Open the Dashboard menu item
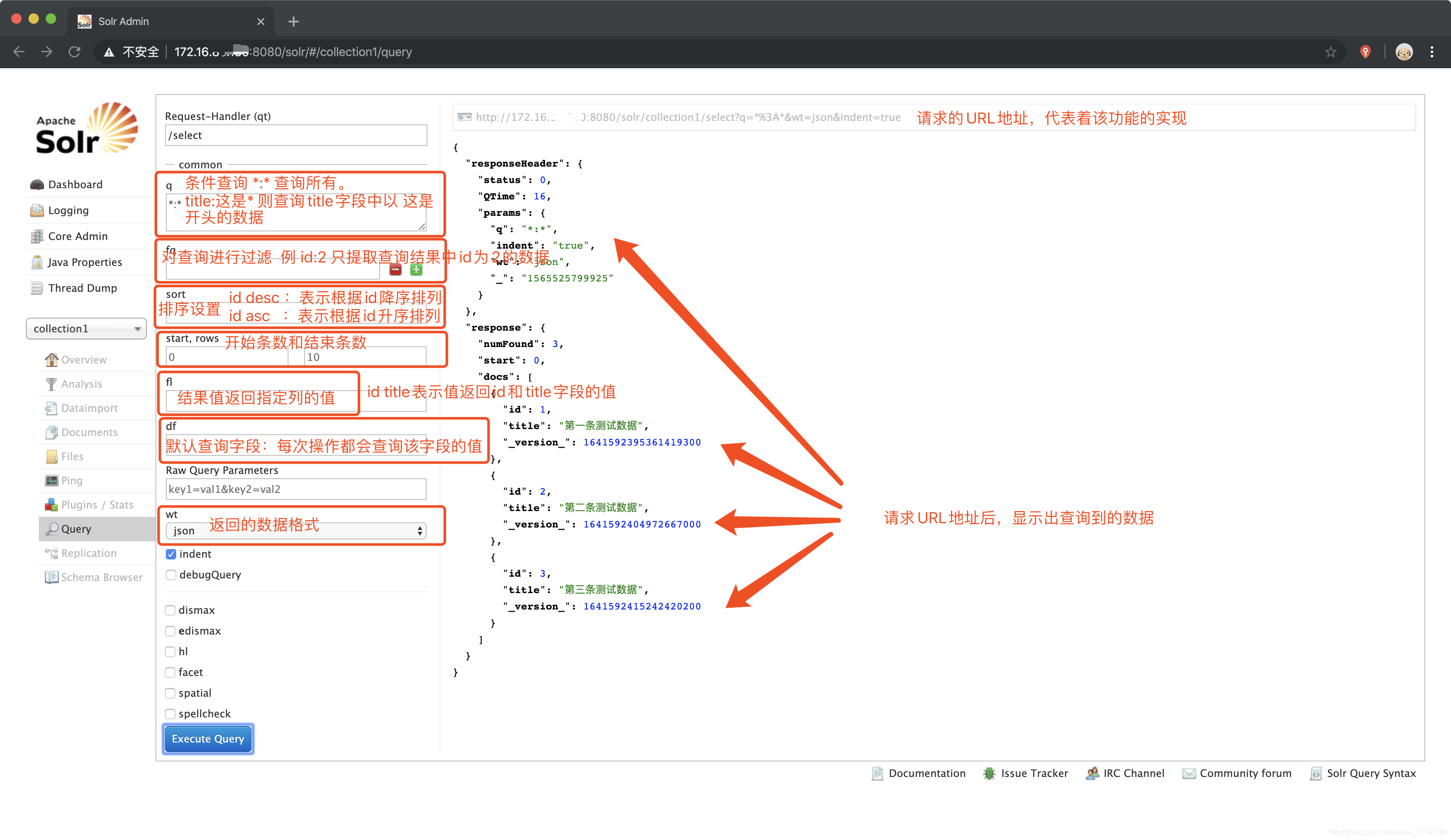 pyautogui.click(x=76, y=185)
